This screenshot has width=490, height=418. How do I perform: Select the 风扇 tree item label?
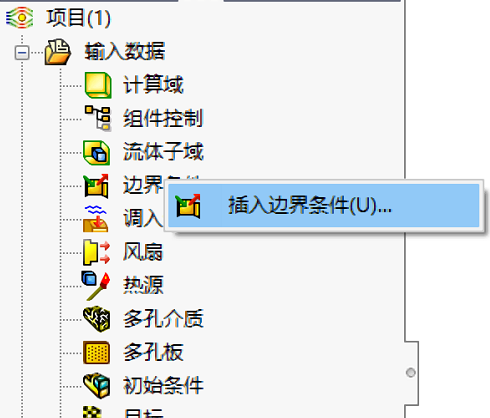tap(143, 252)
